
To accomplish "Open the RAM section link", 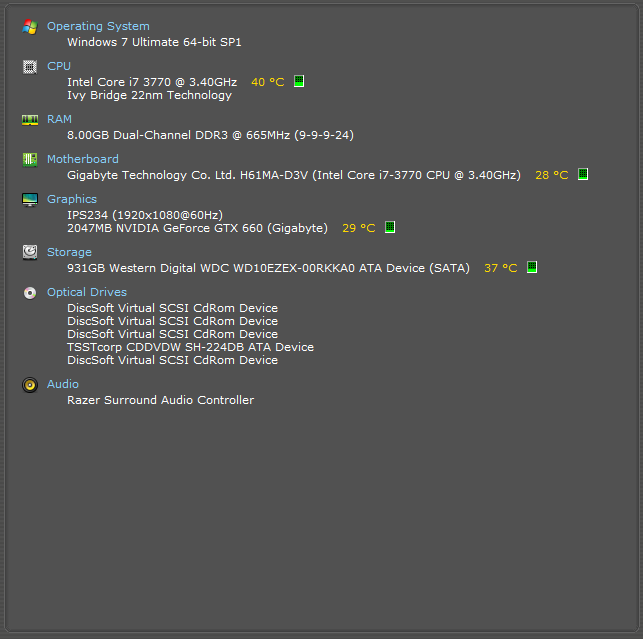I will click(59, 119).
